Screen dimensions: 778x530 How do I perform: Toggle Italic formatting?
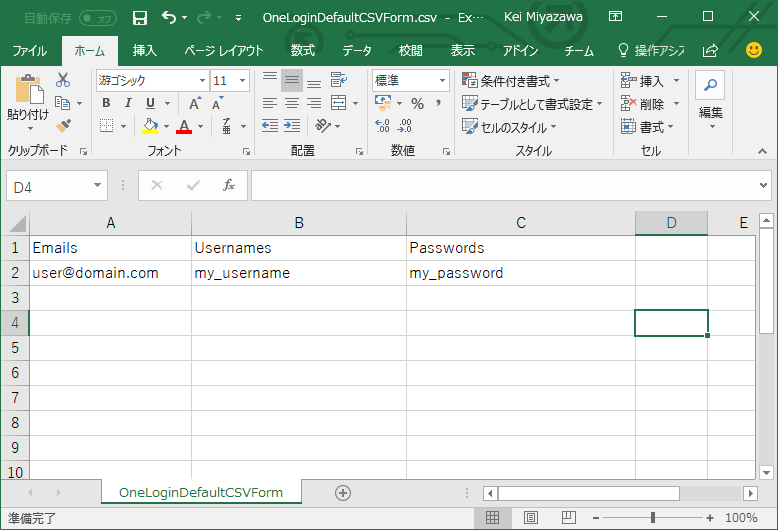128,103
